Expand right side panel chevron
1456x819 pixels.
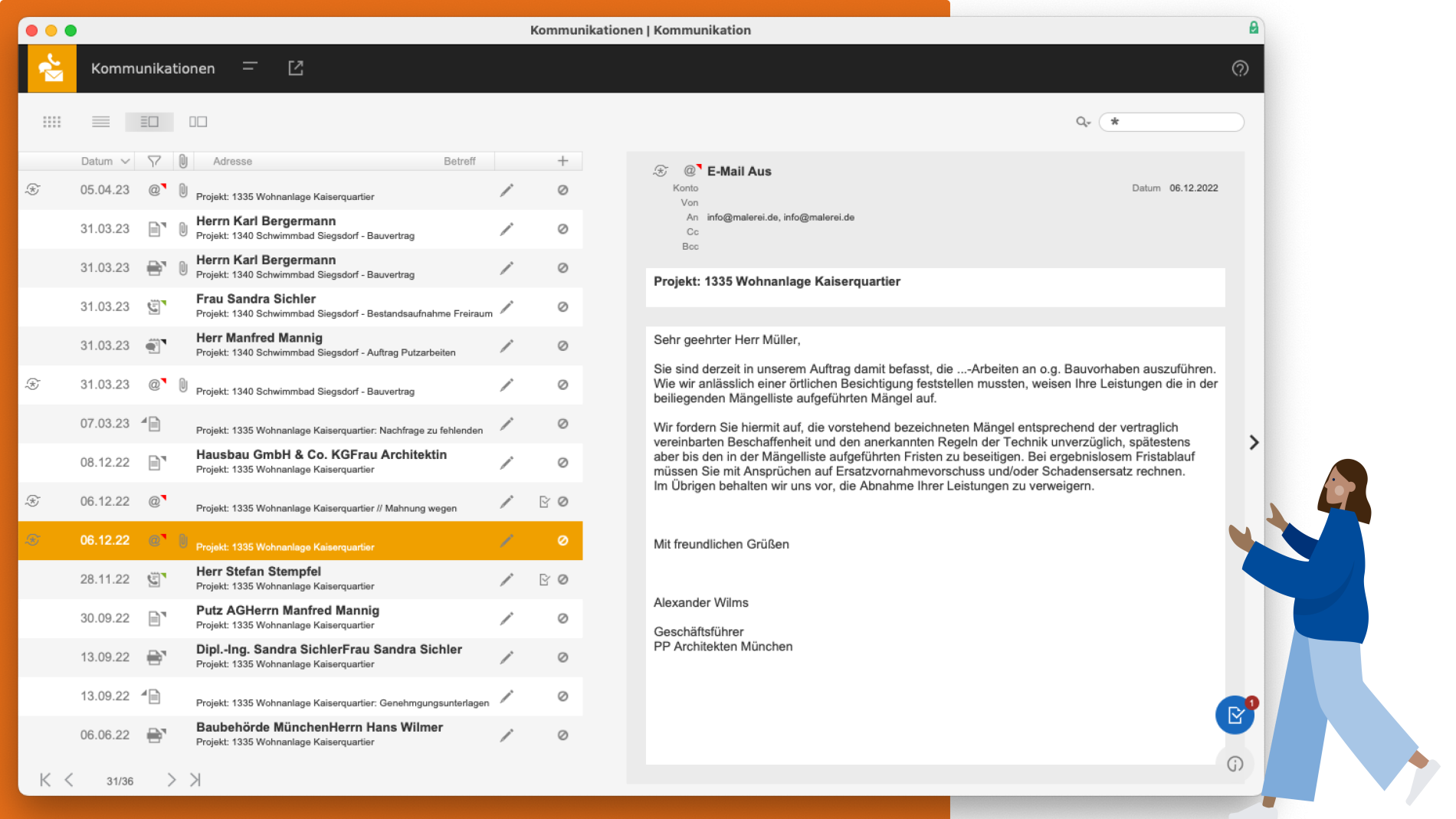coord(1254,443)
